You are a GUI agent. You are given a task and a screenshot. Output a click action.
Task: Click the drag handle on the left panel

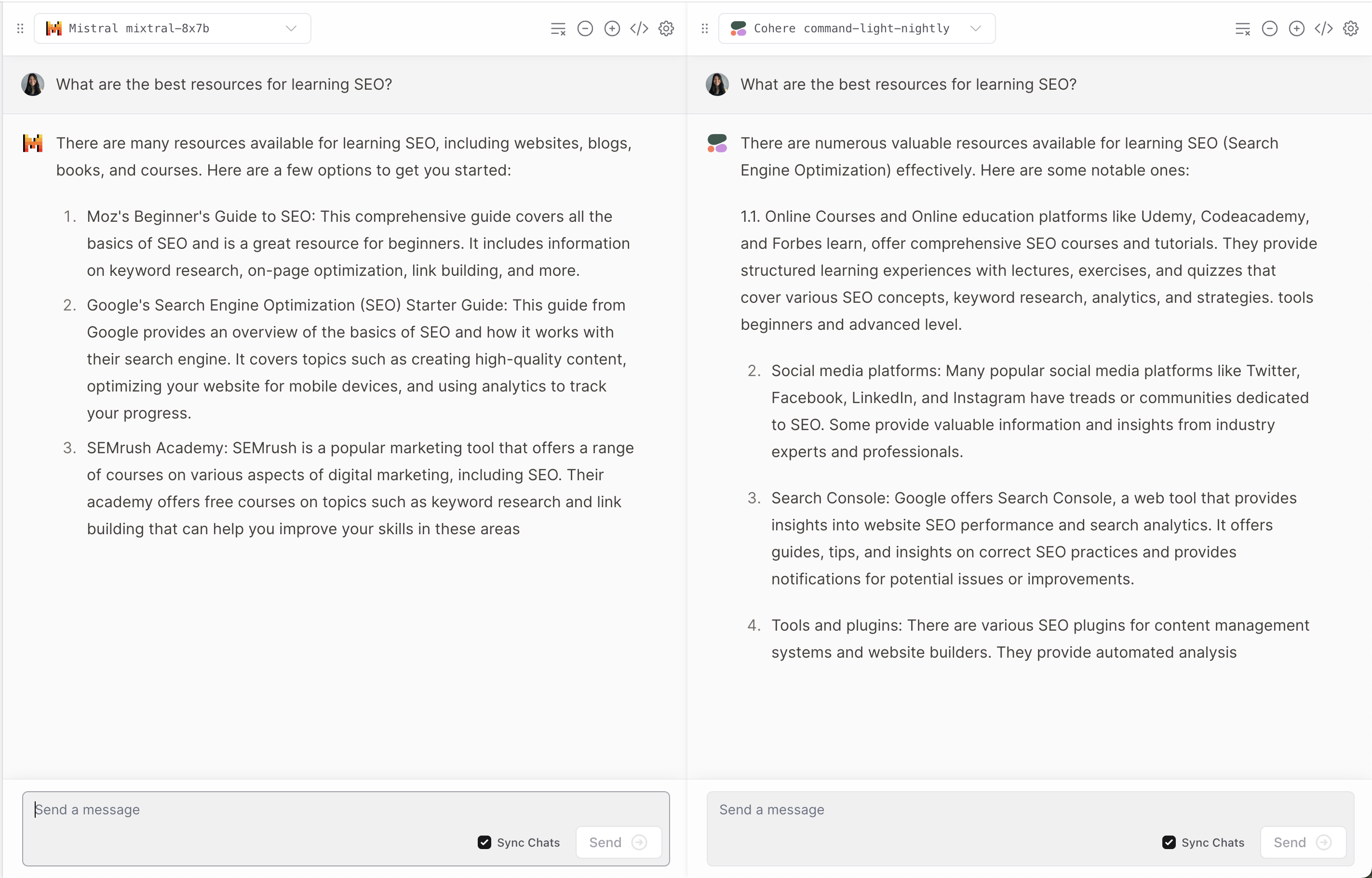click(x=20, y=28)
